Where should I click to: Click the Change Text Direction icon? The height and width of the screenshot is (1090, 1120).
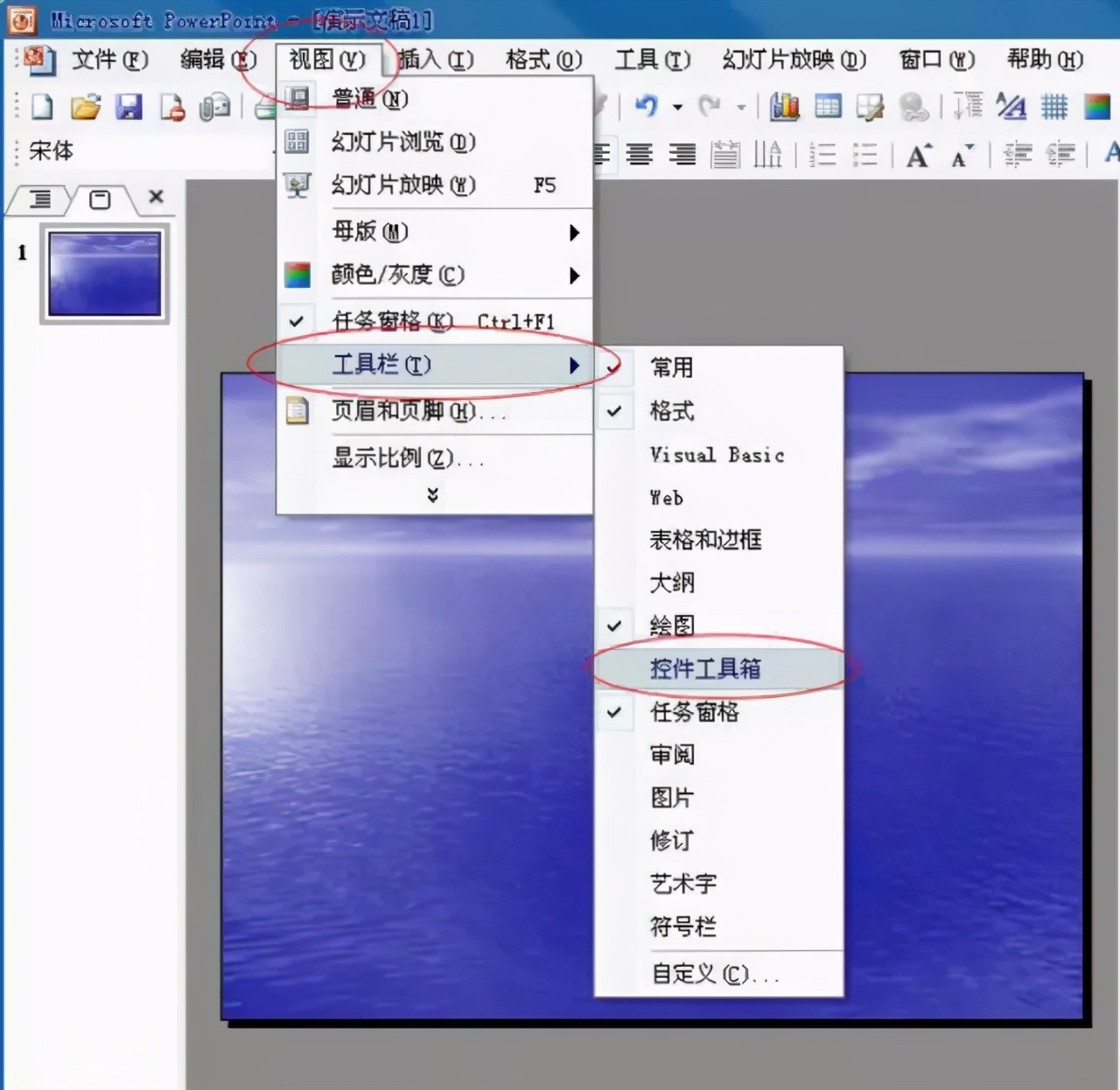pyautogui.click(x=767, y=155)
